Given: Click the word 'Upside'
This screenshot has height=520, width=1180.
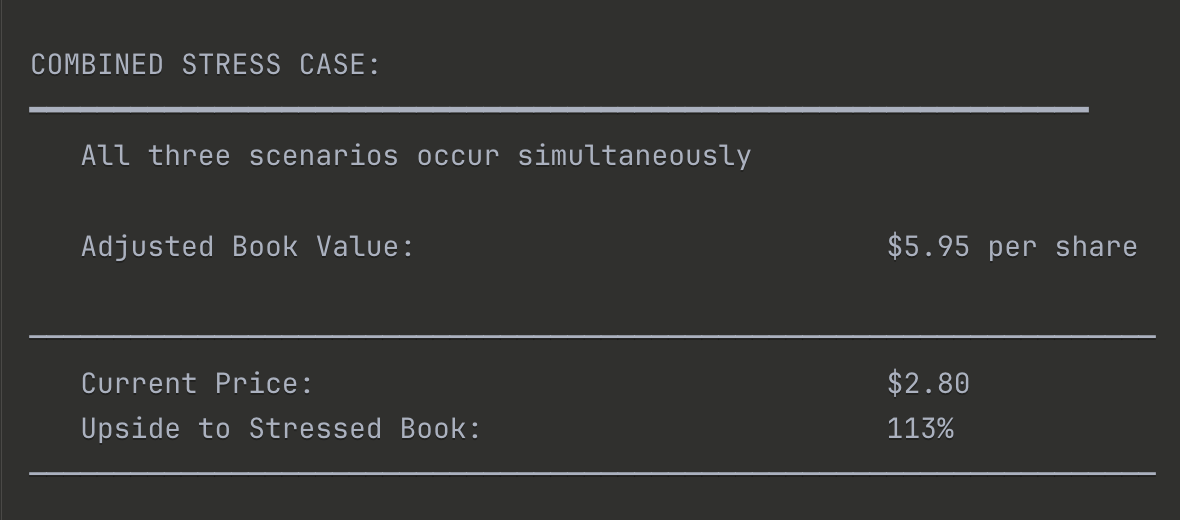Looking at the screenshot, I should point(131,429).
